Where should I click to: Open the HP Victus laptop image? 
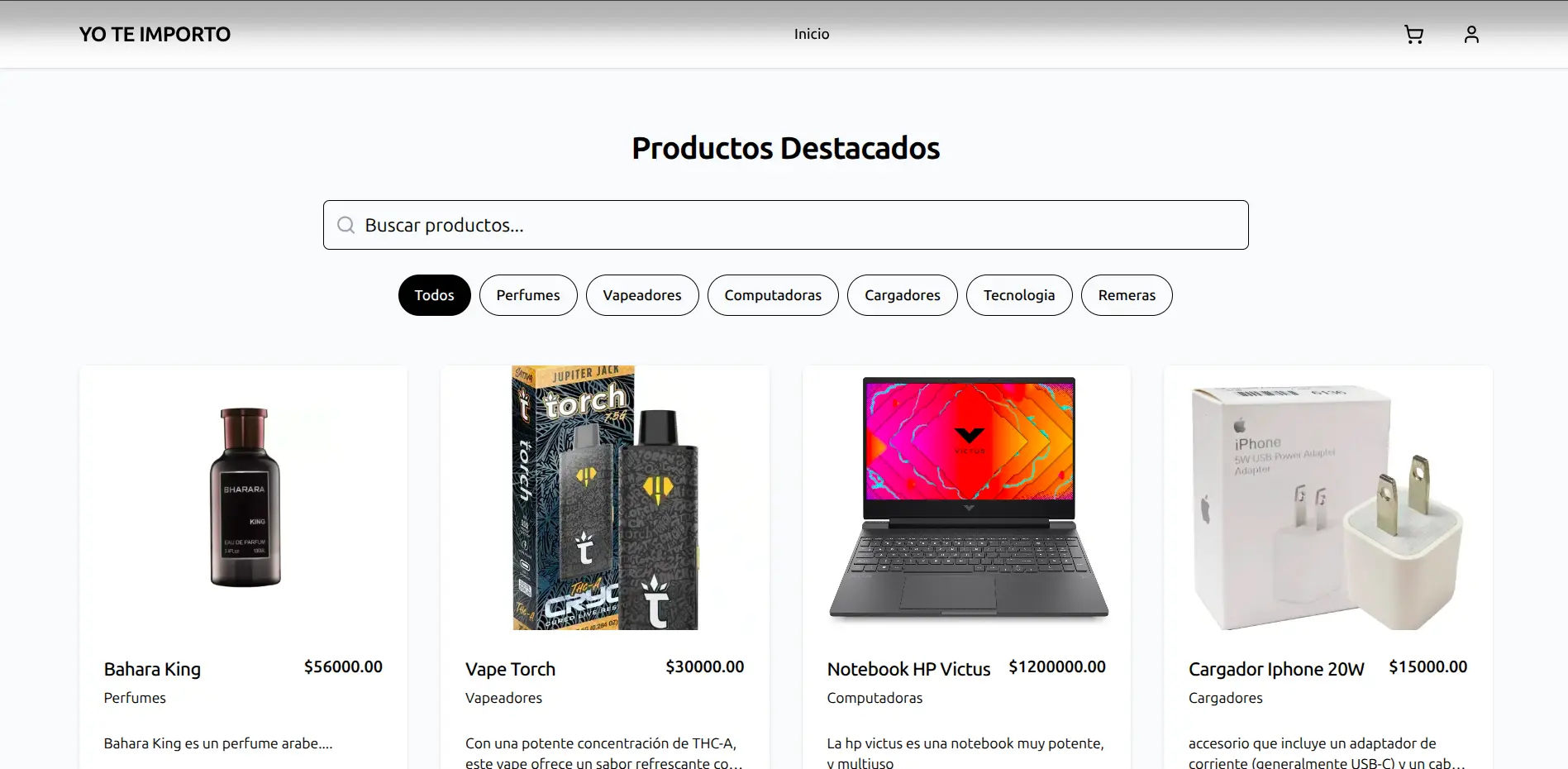pyautogui.click(x=967, y=498)
